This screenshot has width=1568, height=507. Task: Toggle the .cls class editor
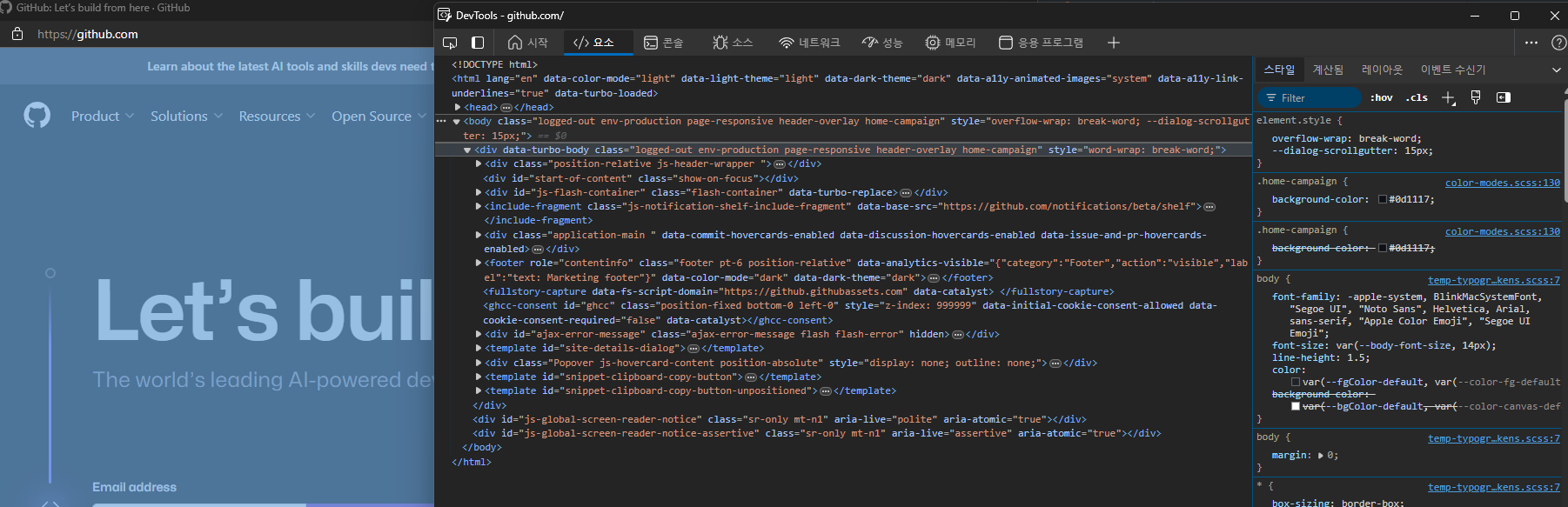coord(1417,97)
